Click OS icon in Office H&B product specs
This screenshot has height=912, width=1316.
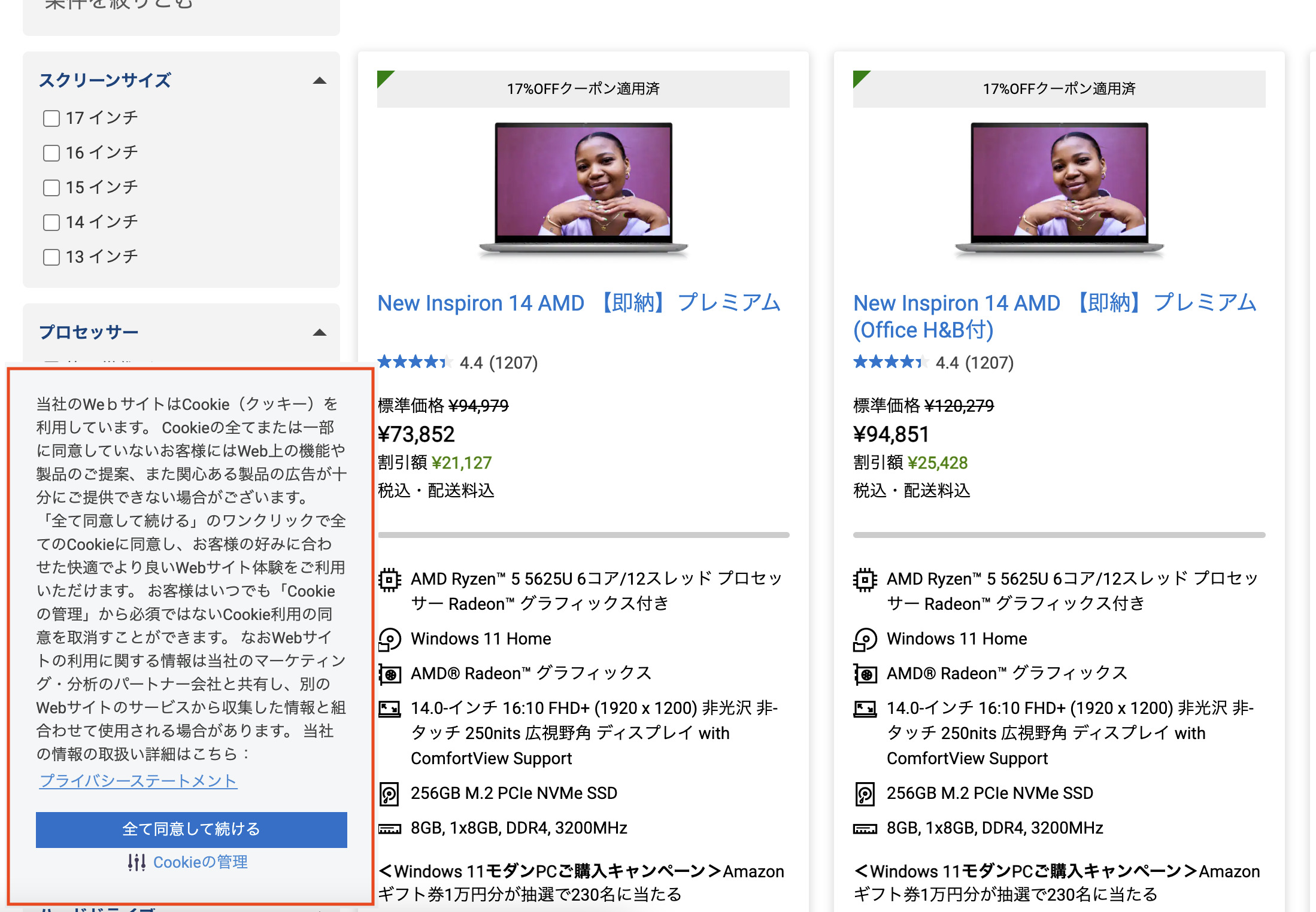[865, 639]
